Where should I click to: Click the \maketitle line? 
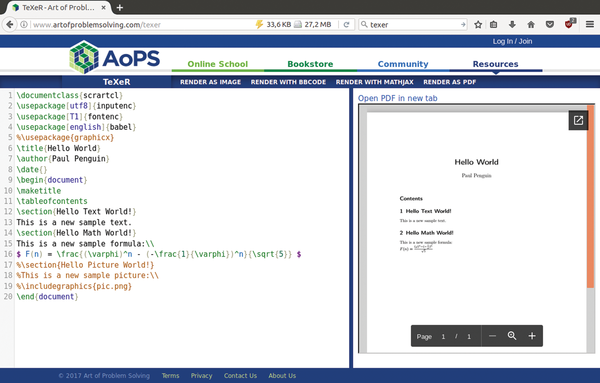(x=39, y=191)
